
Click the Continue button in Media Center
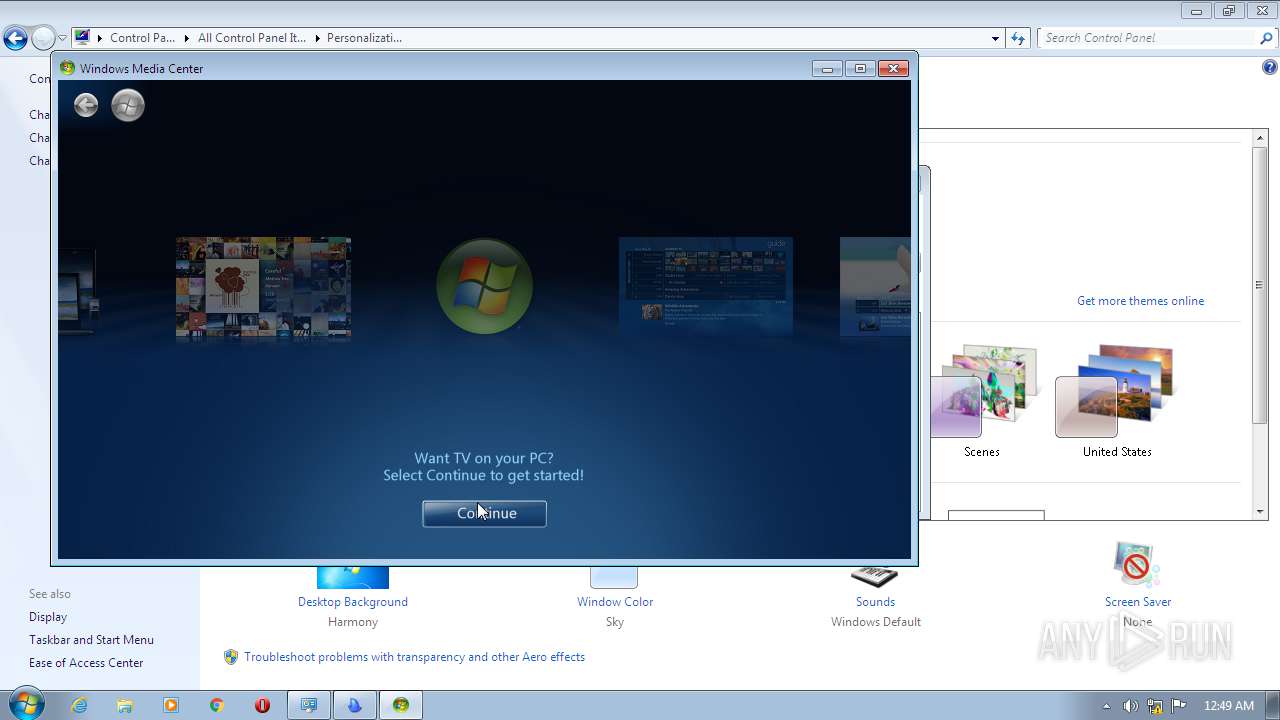484,513
